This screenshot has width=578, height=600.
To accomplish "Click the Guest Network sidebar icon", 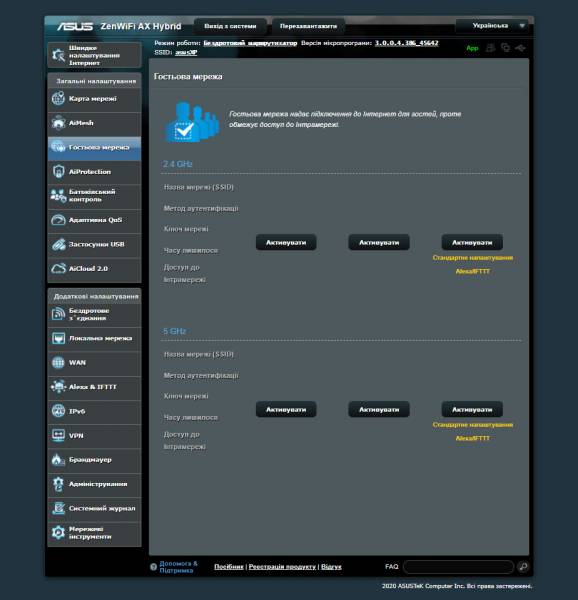I will pos(58,147).
